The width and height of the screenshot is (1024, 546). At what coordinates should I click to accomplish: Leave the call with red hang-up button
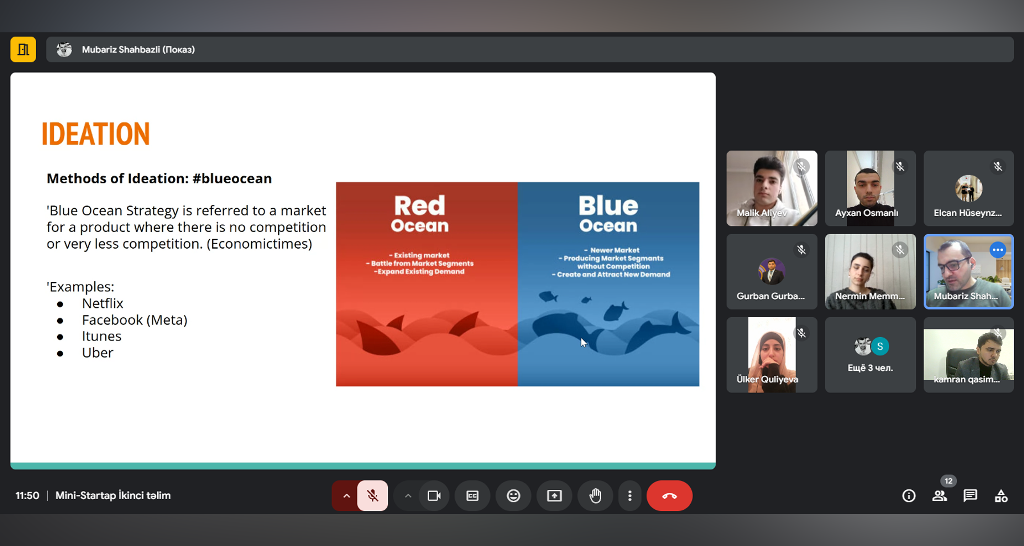tap(669, 496)
